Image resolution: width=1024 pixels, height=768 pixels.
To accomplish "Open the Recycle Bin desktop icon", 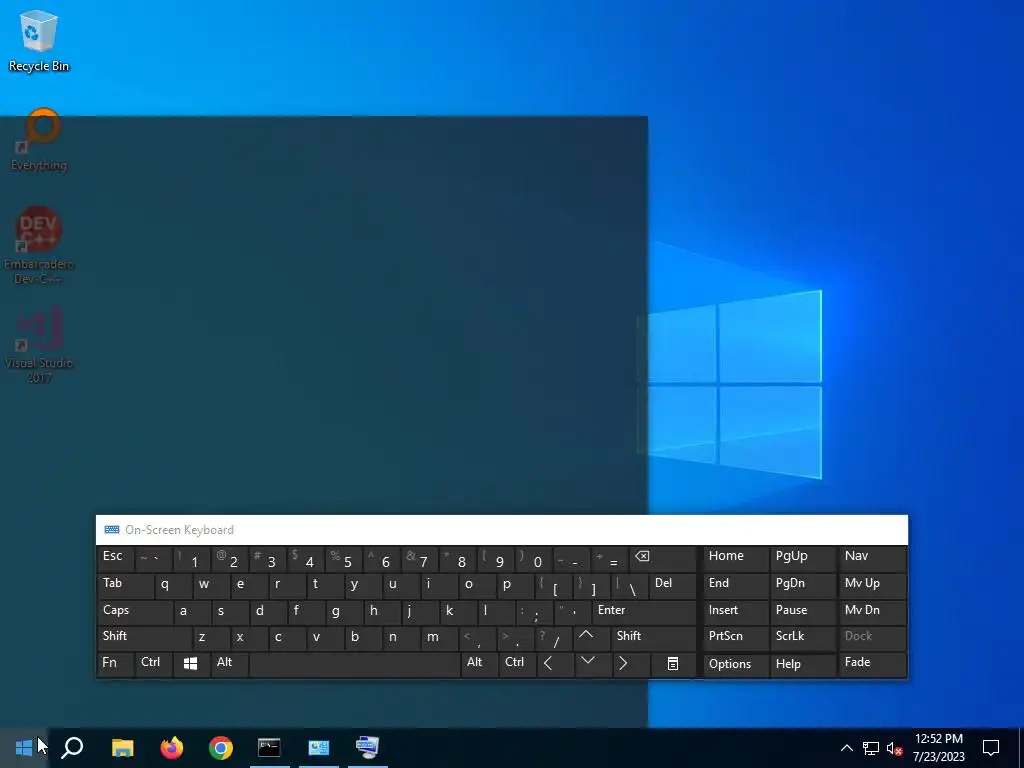I will coord(39,40).
